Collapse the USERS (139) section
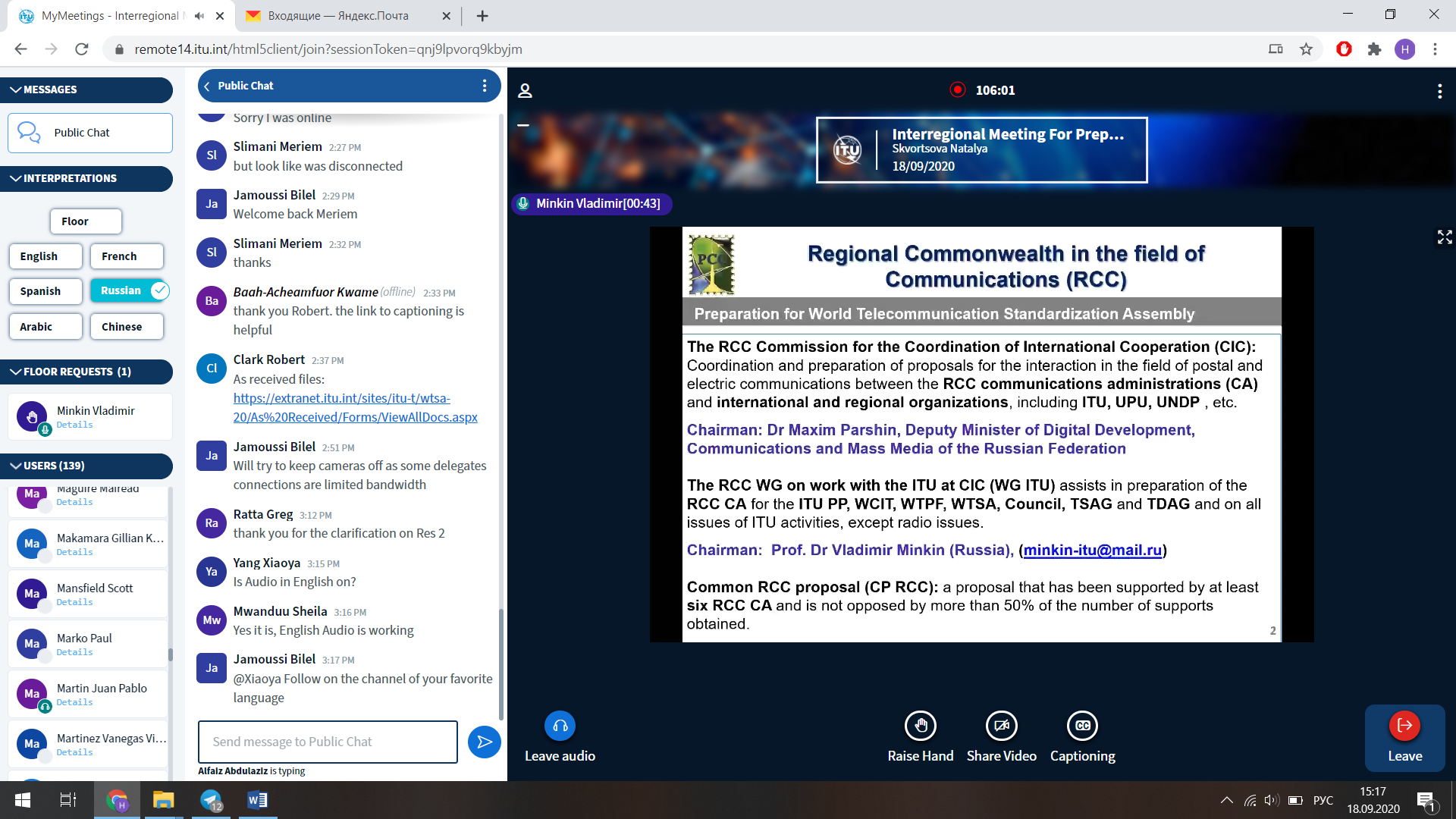The width and height of the screenshot is (1456, 819). (x=86, y=466)
